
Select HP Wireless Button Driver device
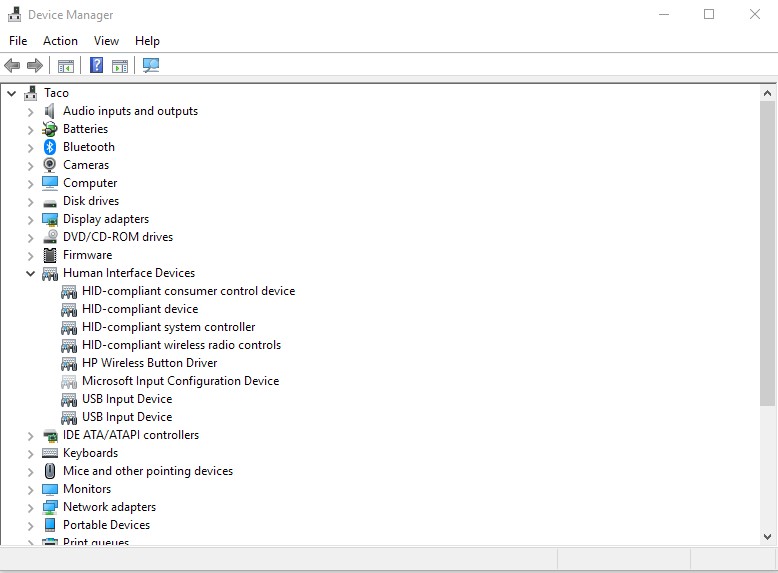[149, 363]
